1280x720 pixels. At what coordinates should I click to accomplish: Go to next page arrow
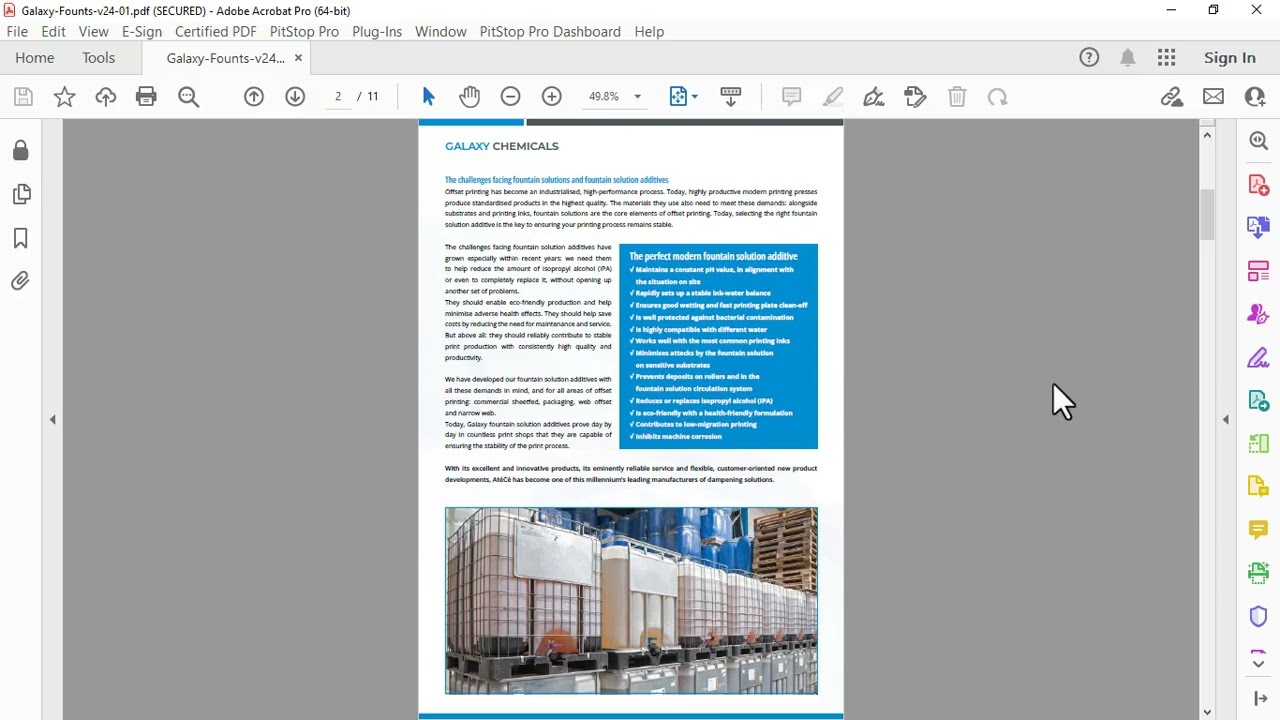pos(295,97)
